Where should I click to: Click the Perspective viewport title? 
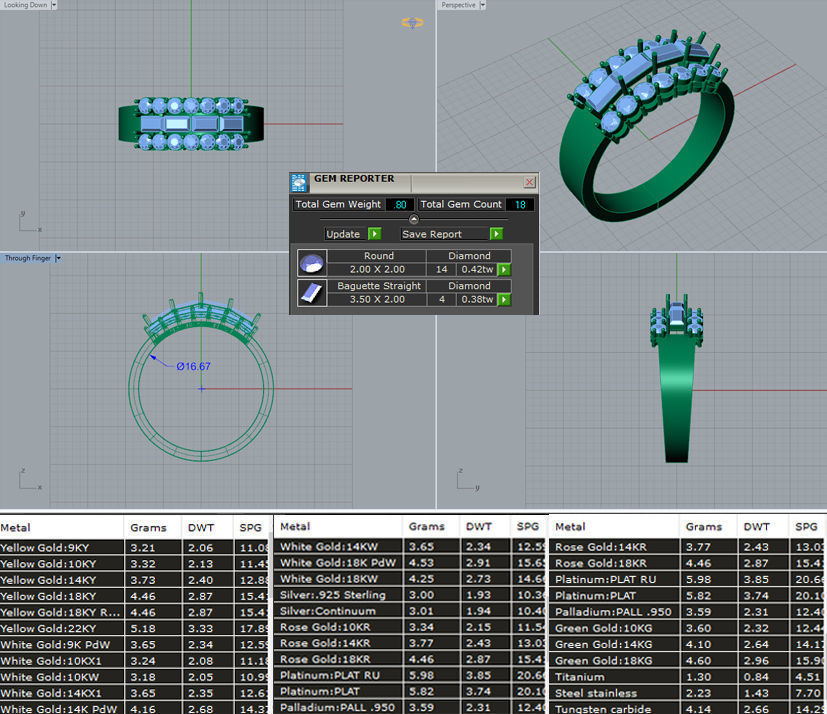458,5
